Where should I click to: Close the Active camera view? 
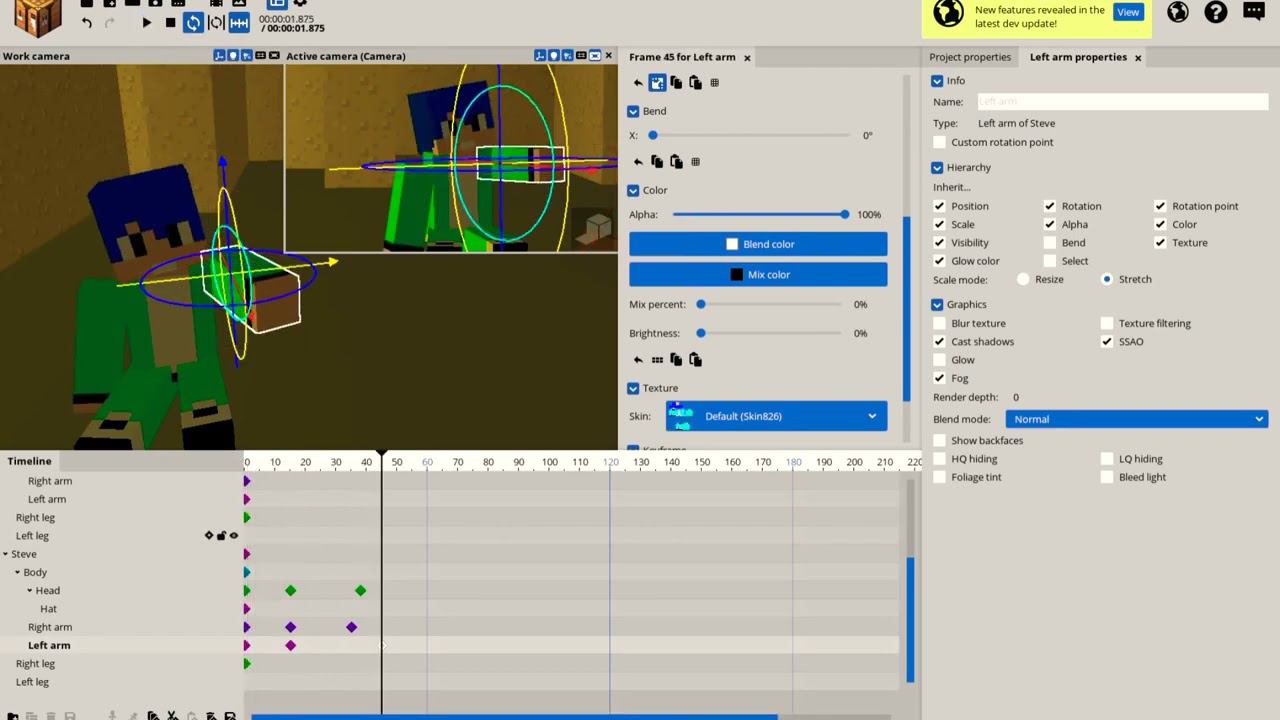coord(609,55)
